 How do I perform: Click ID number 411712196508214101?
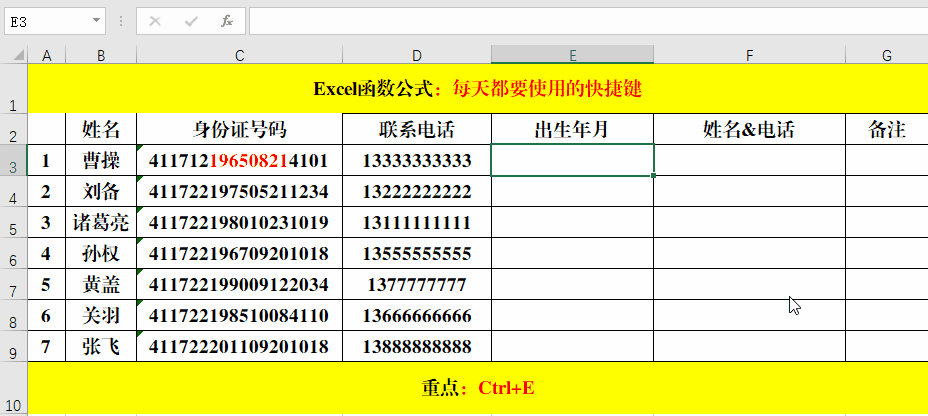pos(239,160)
